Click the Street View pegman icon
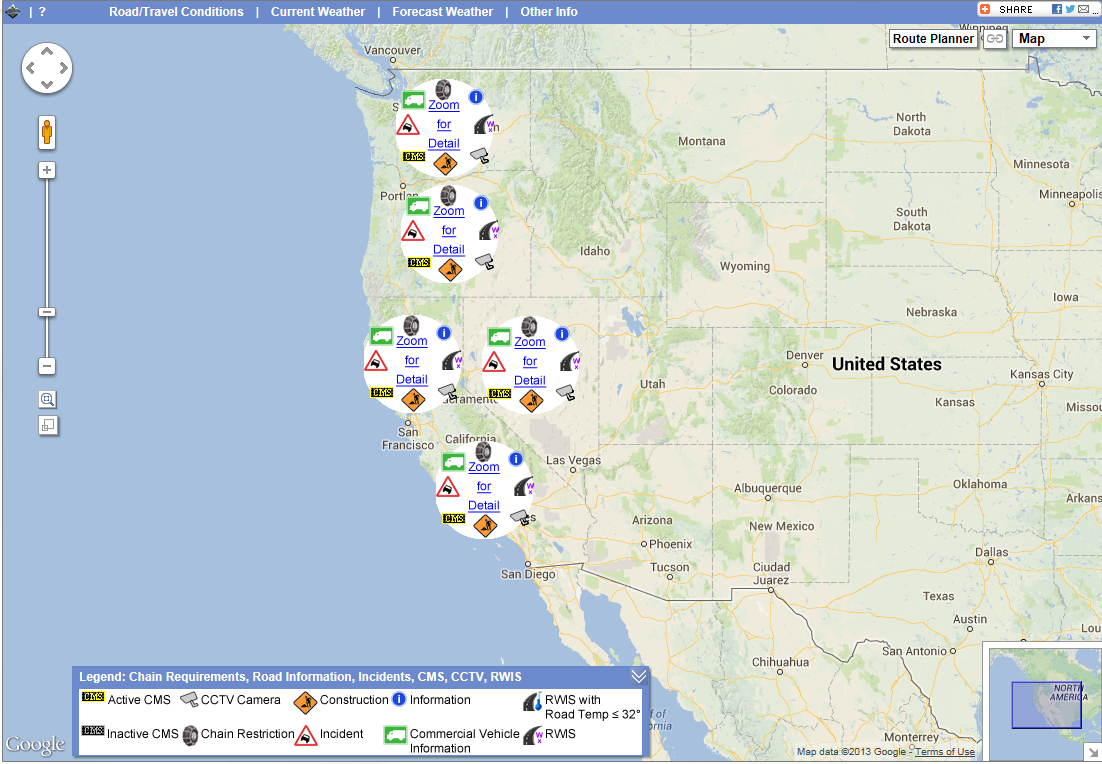 click(x=46, y=132)
